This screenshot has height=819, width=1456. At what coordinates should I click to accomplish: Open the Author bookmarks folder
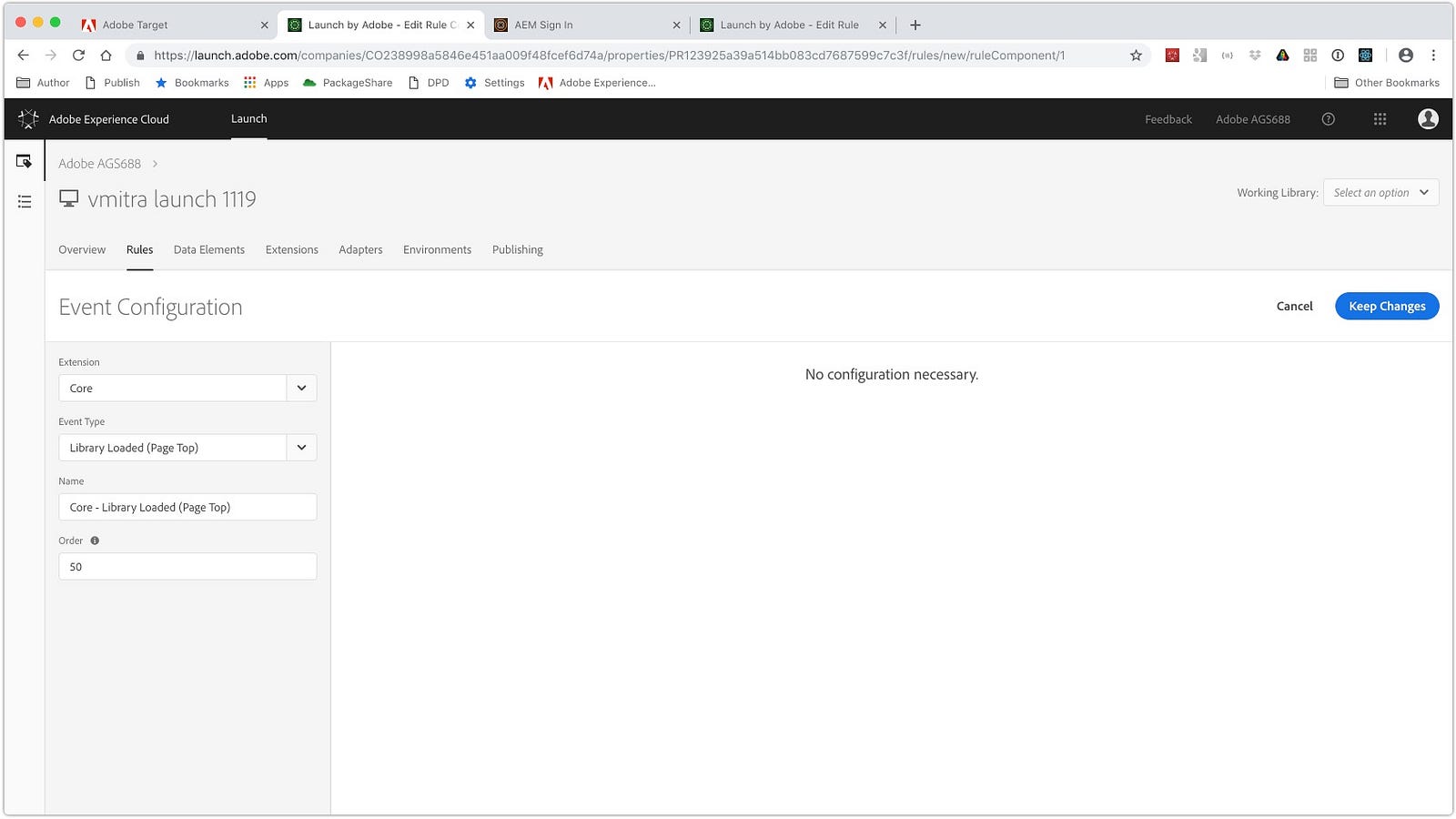(43, 83)
